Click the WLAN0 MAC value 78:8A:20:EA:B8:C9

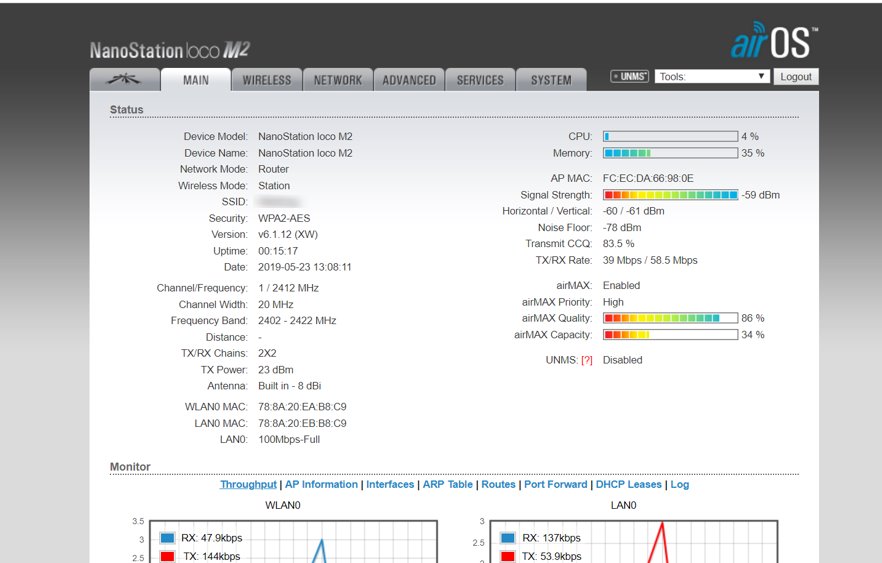(302, 407)
